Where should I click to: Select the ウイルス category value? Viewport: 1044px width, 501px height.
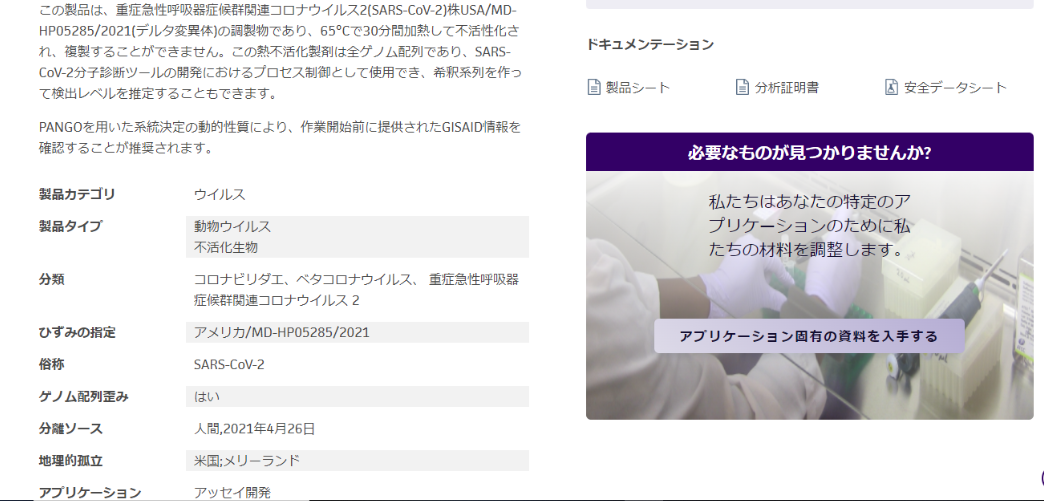coord(220,195)
